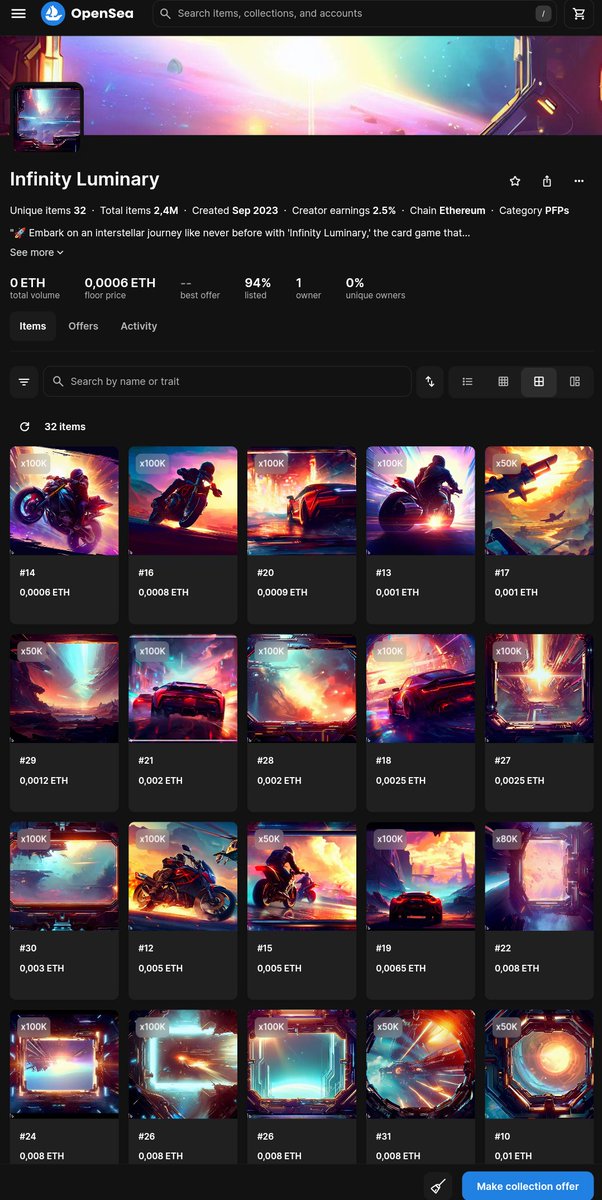
Task: Switch to small grid view
Action: point(503,381)
